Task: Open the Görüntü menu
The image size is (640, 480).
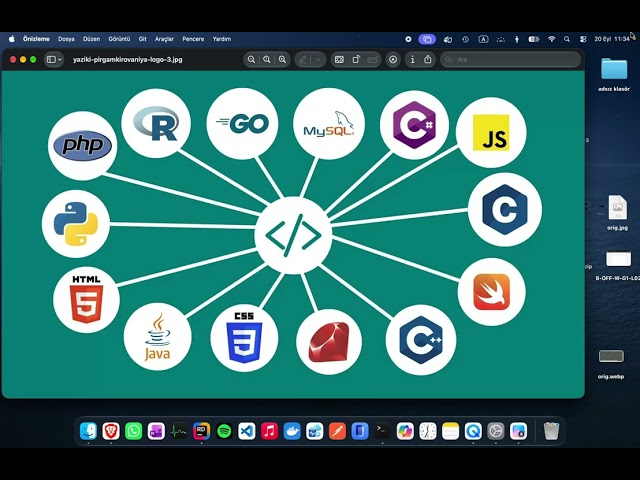Action: point(119,39)
